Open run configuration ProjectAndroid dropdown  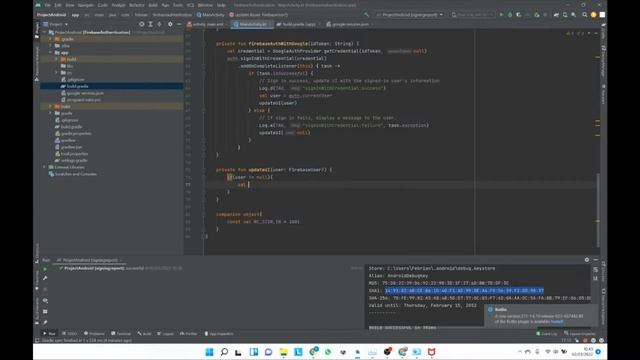point(409,15)
